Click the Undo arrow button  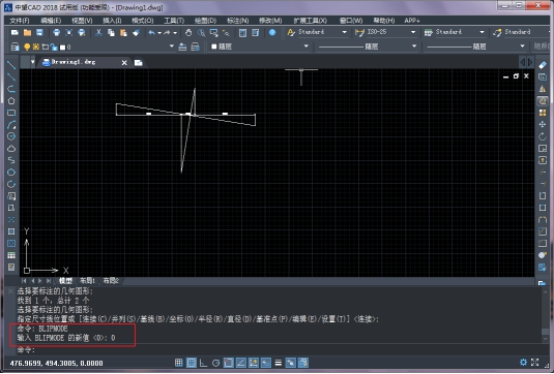[x=152, y=33]
